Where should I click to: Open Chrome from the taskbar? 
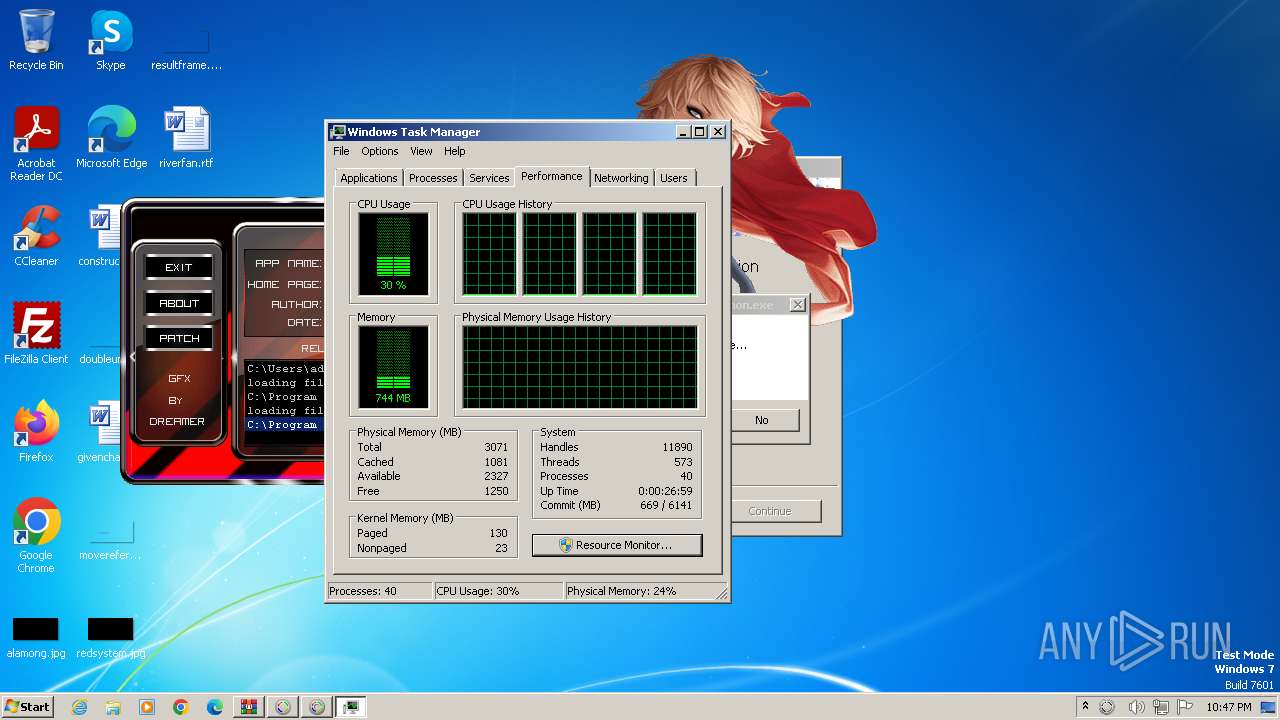(181, 707)
